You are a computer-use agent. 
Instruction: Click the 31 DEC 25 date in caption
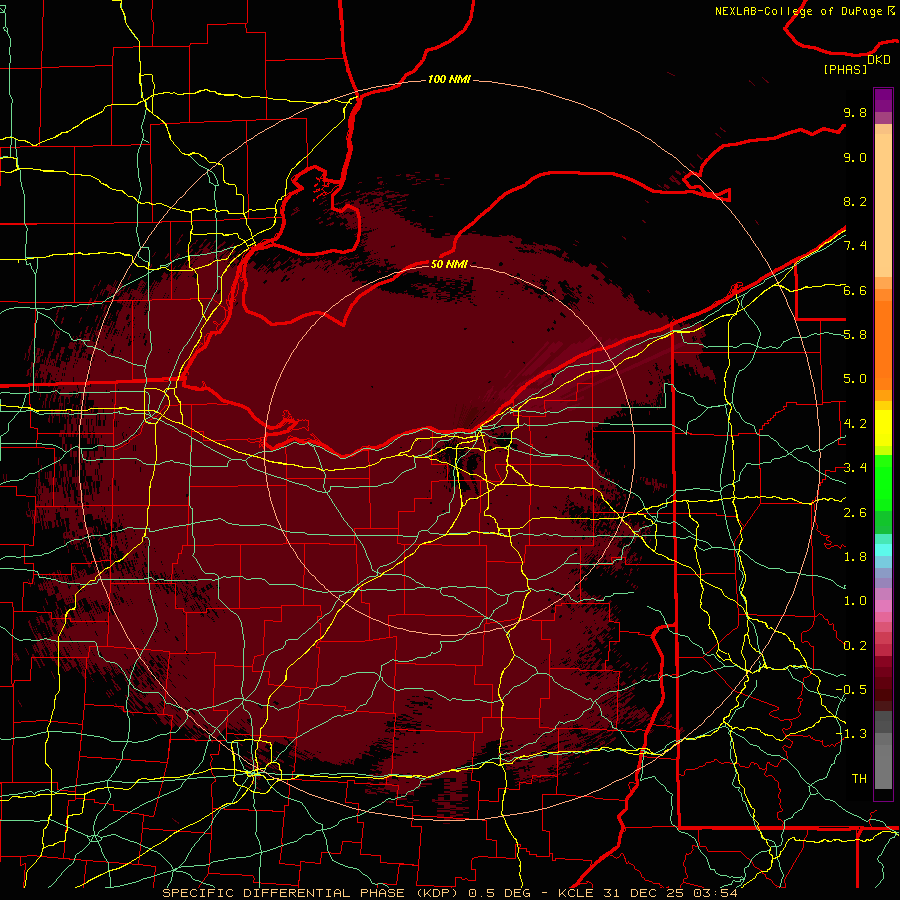point(643,893)
